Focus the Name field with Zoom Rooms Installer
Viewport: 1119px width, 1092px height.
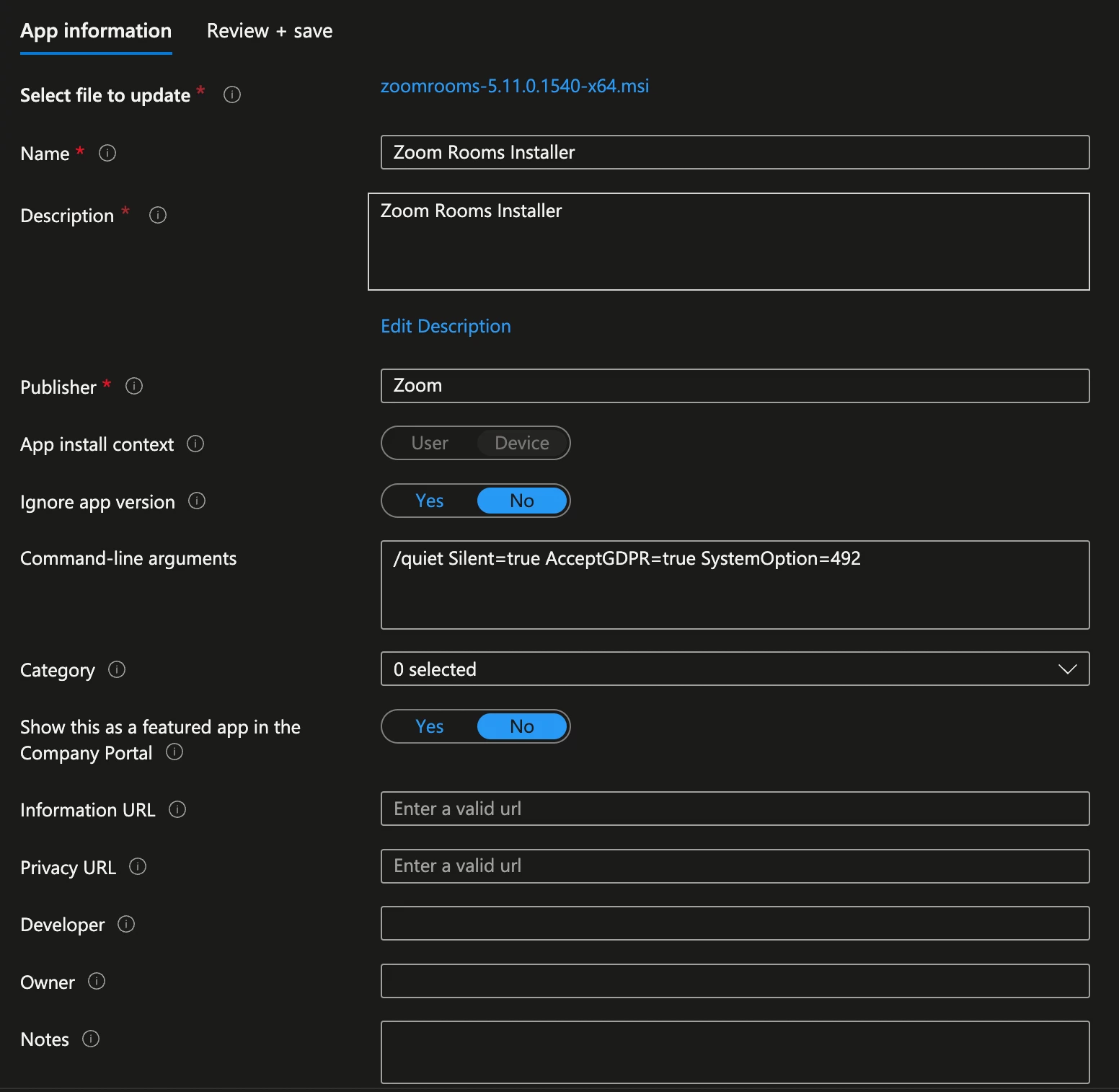[735, 152]
